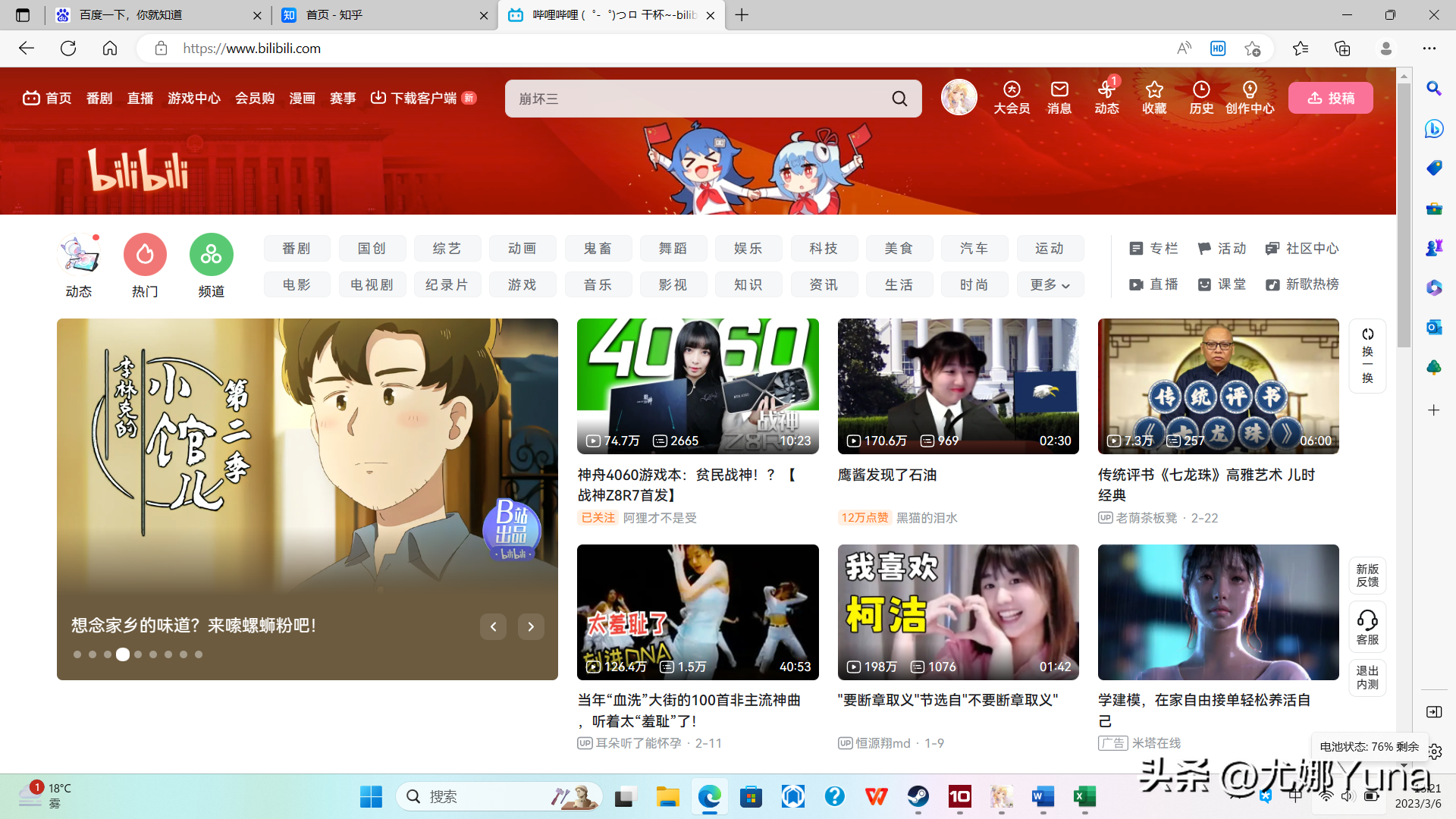Open the 历史 history clock icon
Screen dimensions: 1456x819
click(1201, 98)
